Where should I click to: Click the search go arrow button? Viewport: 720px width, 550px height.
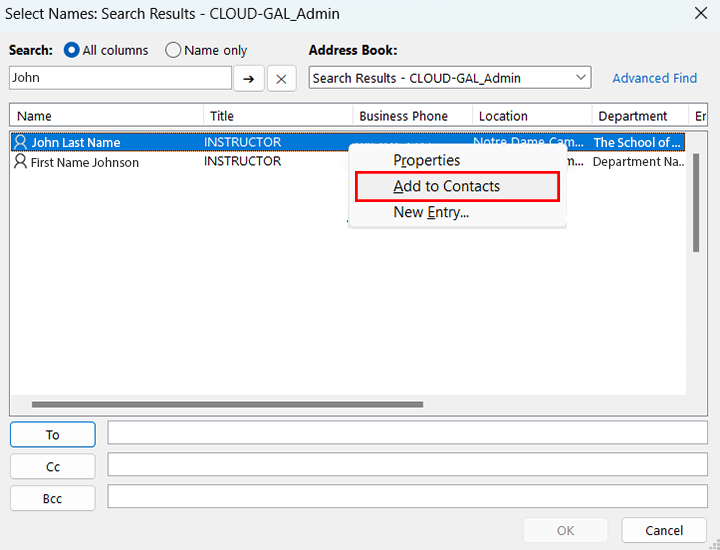point(248,78)
